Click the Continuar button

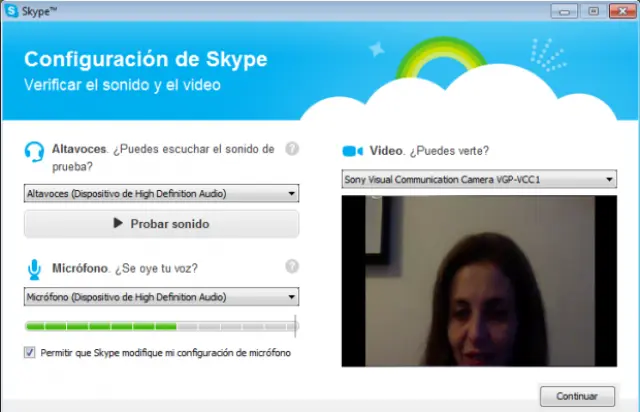(577, 396)
